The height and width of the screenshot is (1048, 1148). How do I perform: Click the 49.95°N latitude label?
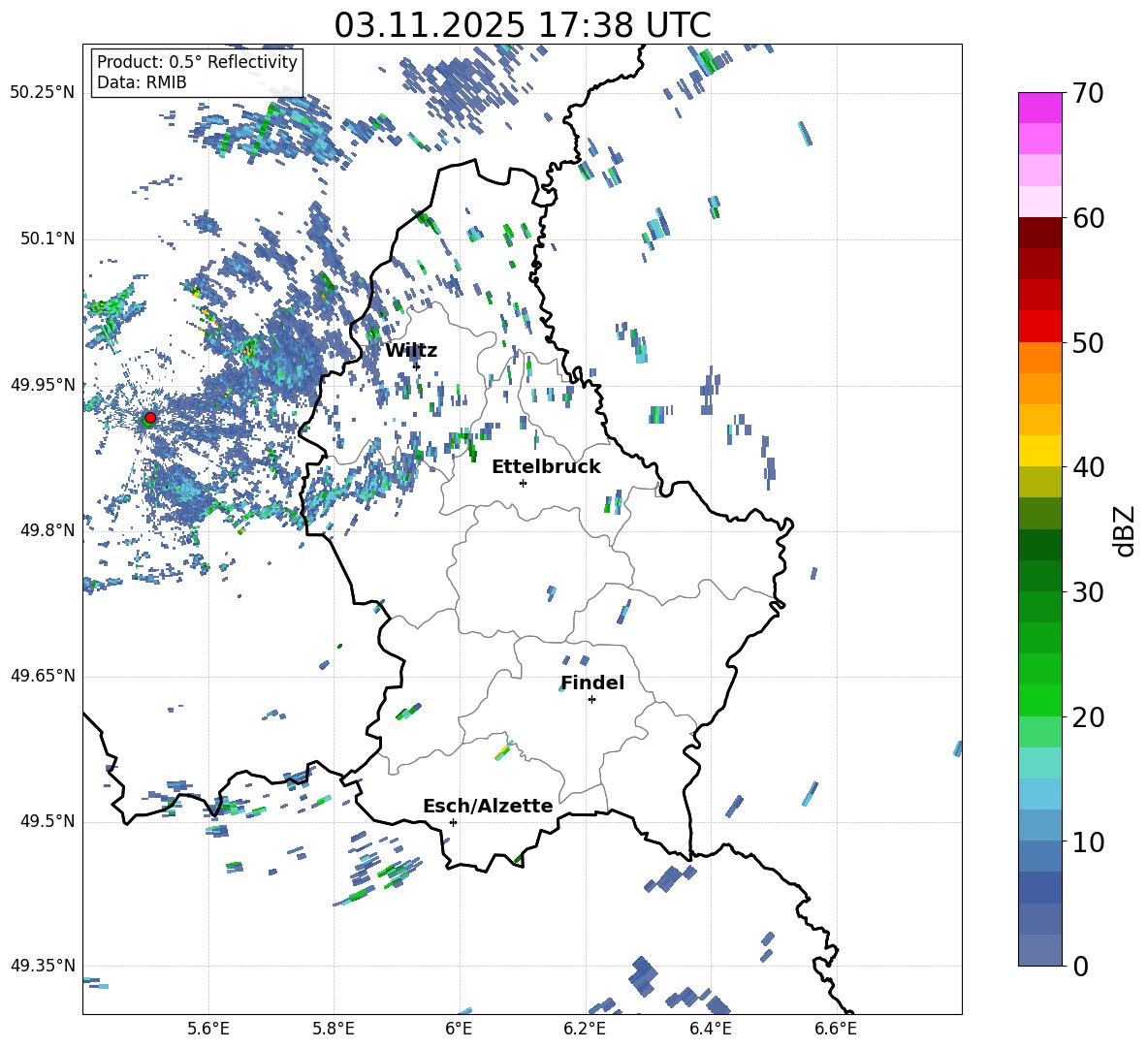43,385
